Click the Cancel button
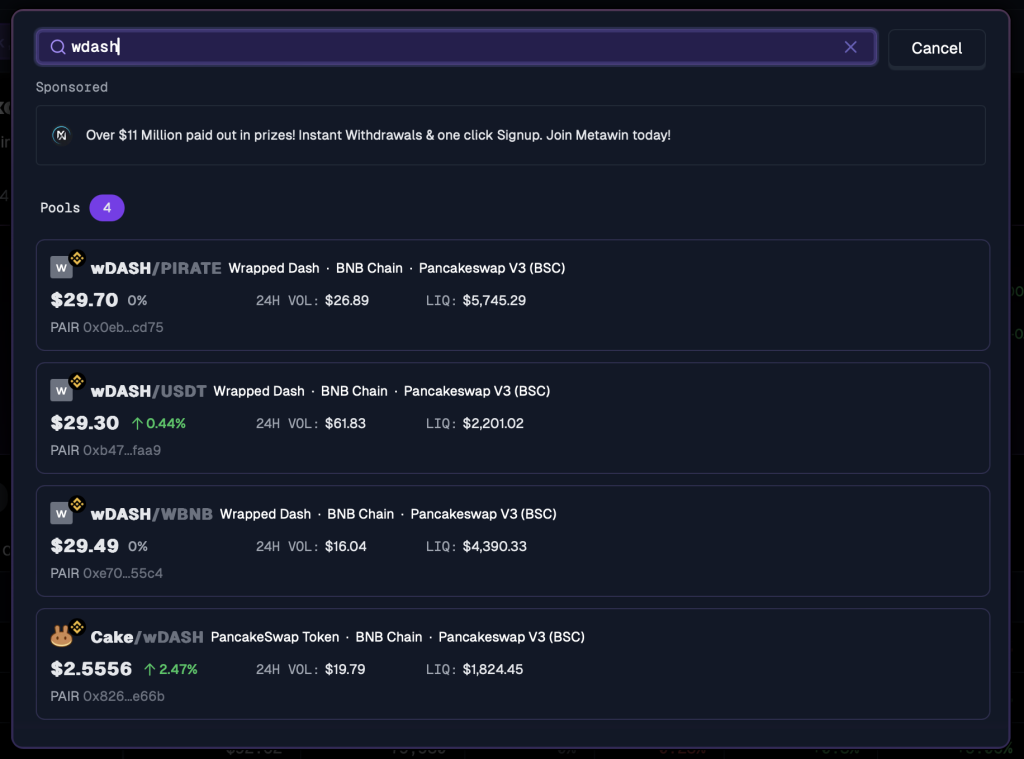 tap(936, 48)
